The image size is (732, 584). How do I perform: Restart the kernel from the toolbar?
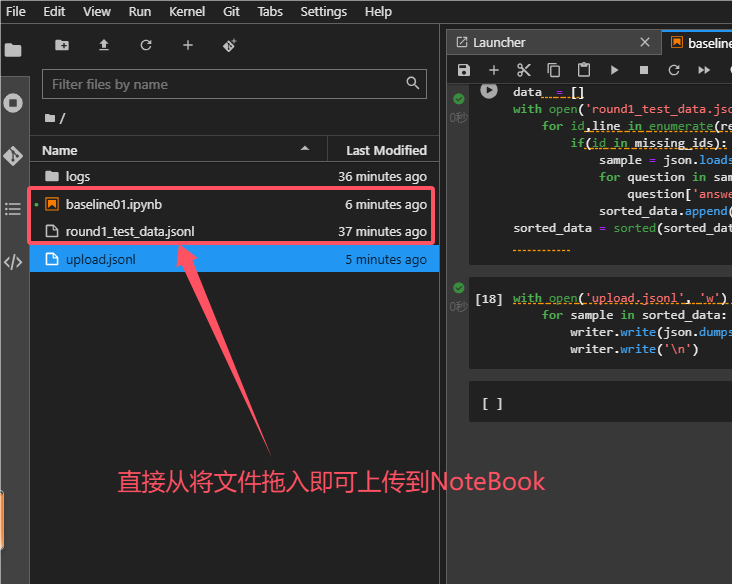pos(674,70)
